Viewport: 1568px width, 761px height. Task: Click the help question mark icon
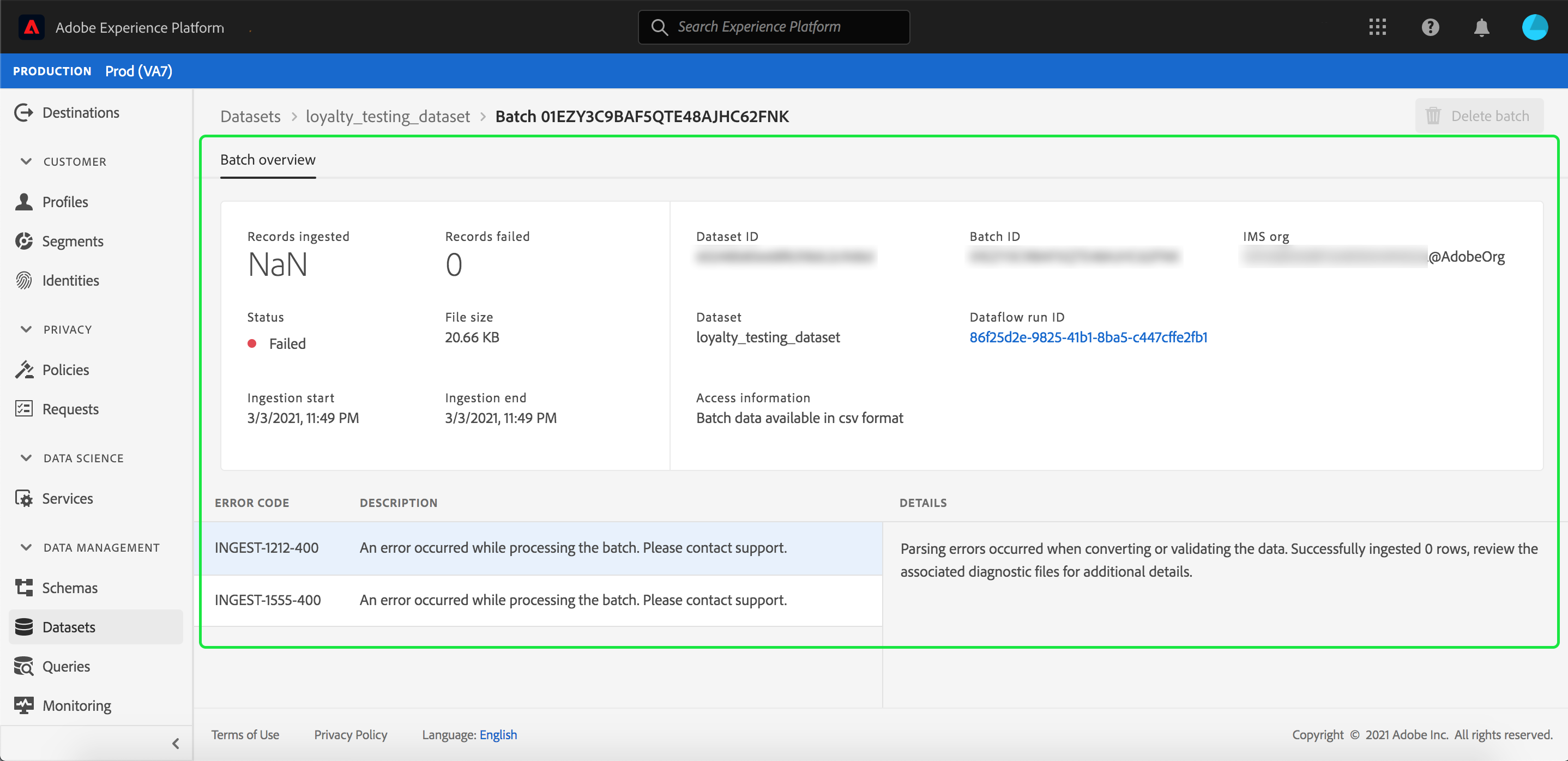(1430, 27)
